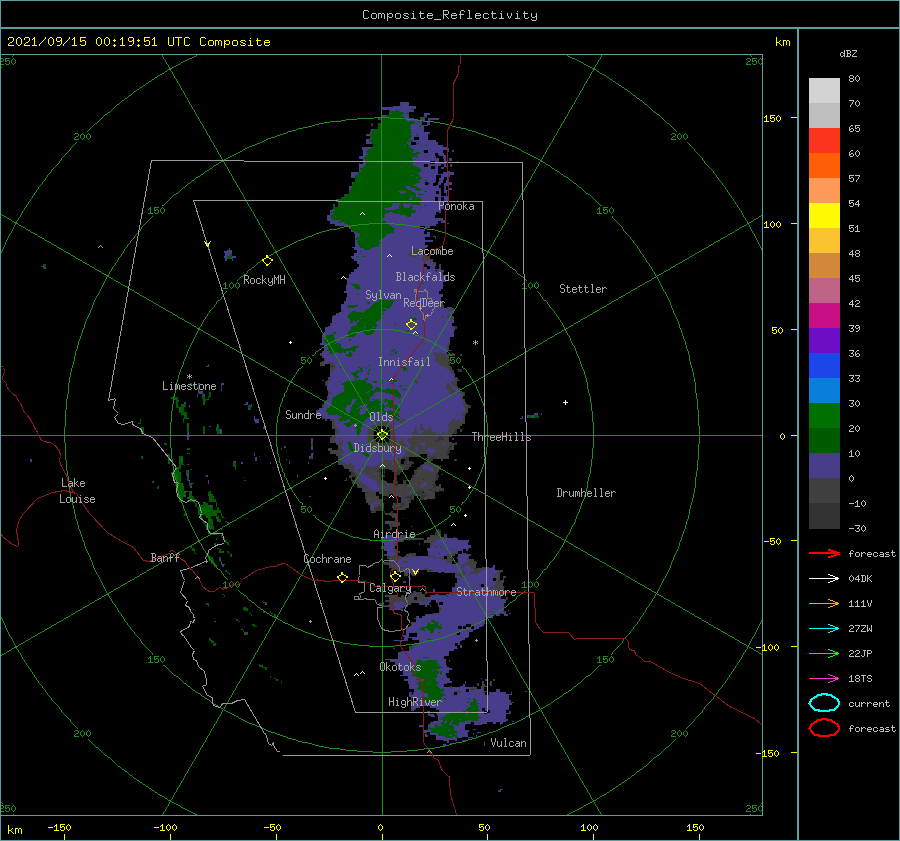The height and width of the screenshot is (841, 900).
Task: Click the RedDeer city label
Action: pyautogui.click(x=424, y=303)
